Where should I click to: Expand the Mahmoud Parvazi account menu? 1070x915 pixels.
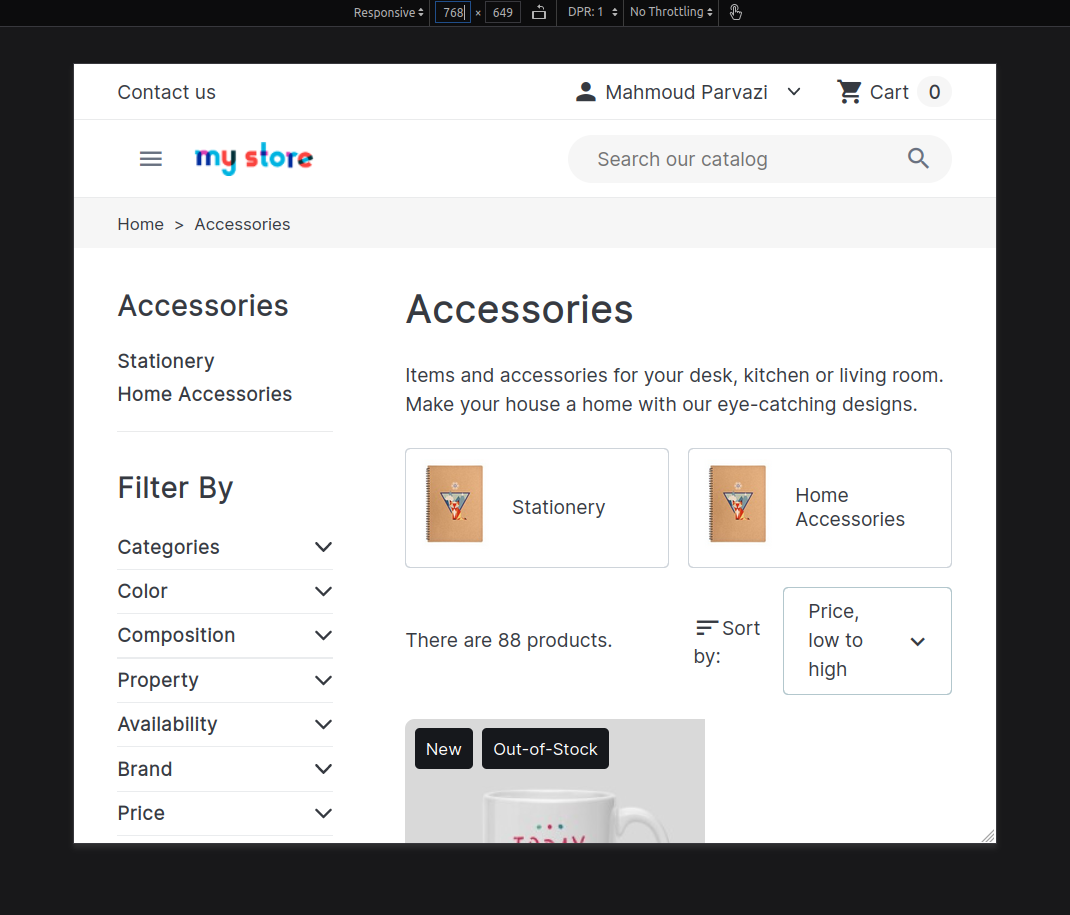click(793, 91)
